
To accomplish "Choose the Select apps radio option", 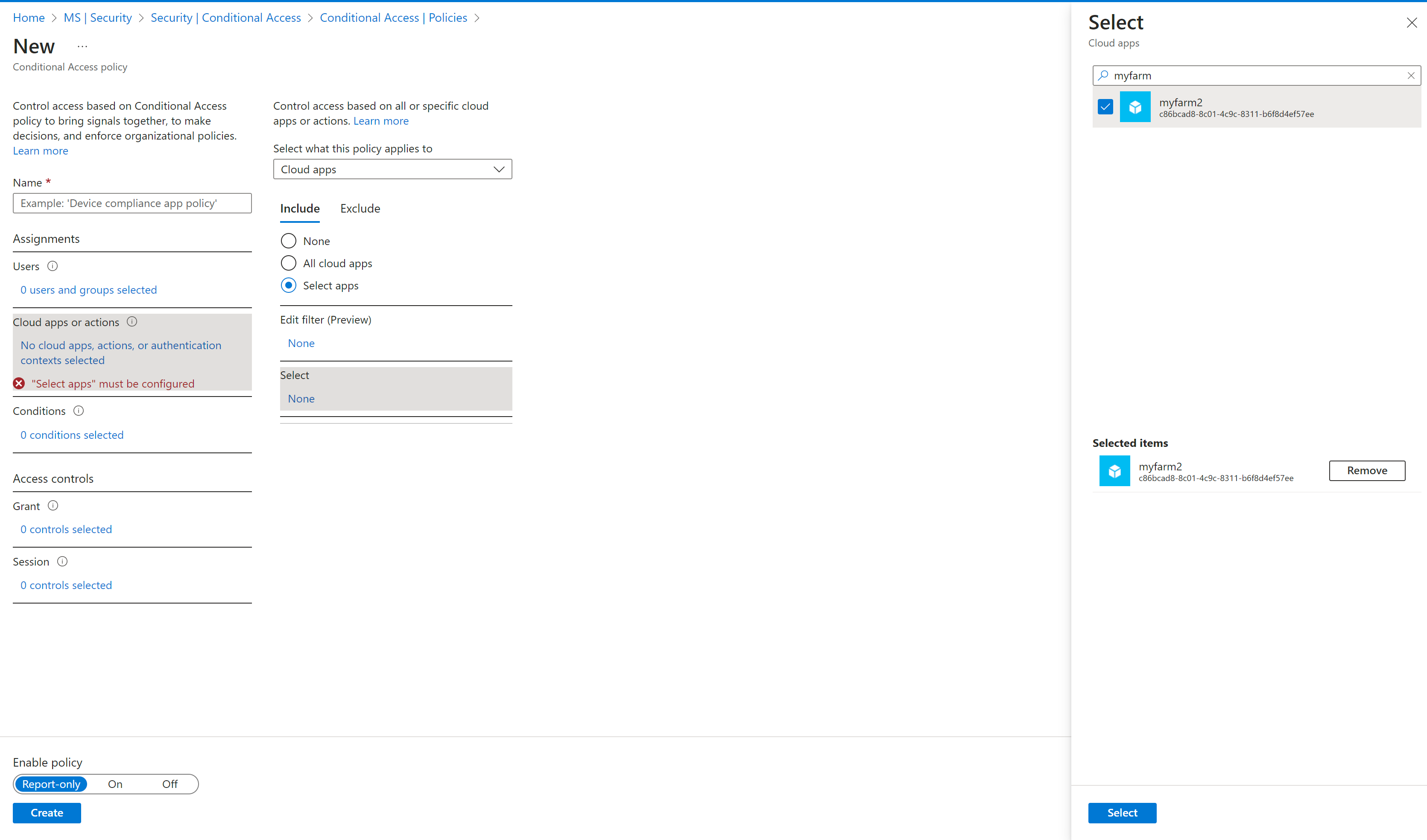I will coord(288,285).
